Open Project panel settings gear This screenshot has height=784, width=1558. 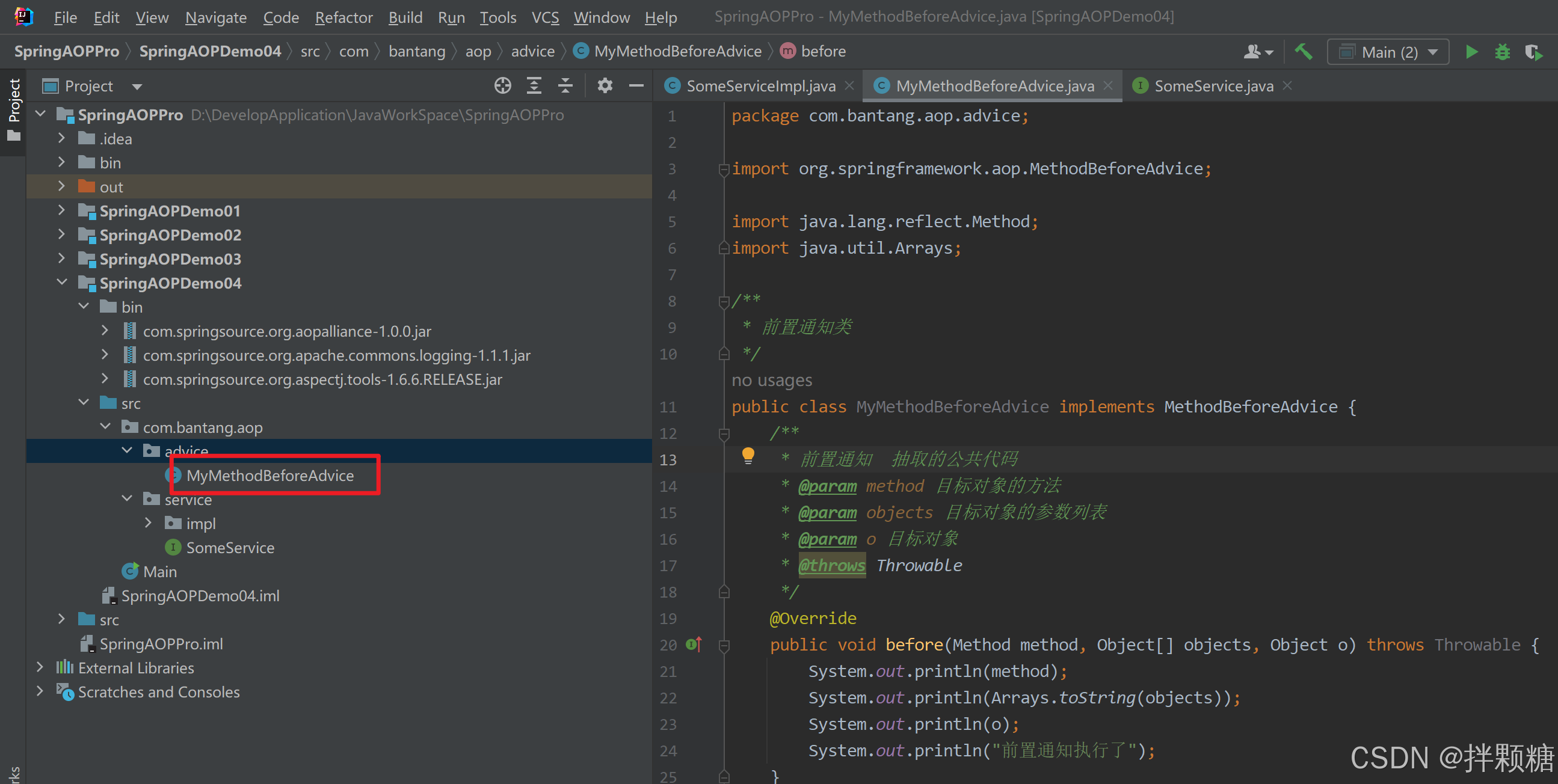[x=604, y=86]
